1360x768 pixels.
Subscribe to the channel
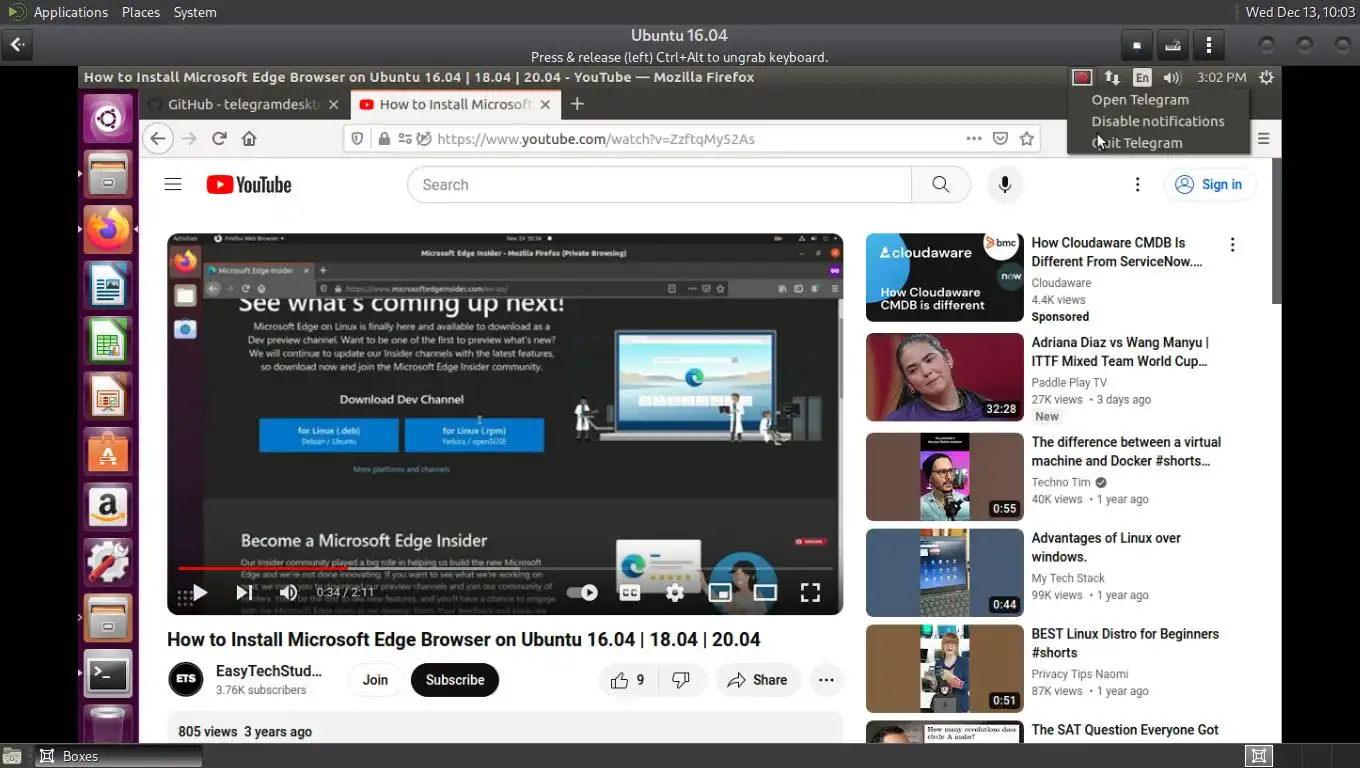(x=455, y=680)
